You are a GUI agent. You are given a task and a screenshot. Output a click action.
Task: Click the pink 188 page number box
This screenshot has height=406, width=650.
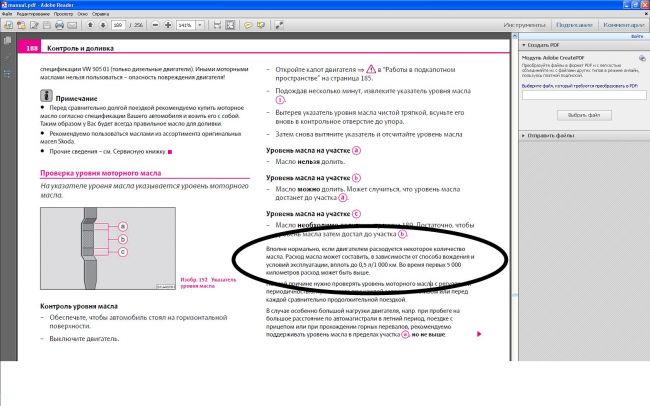pyautogui.click(x=29, y=47)
